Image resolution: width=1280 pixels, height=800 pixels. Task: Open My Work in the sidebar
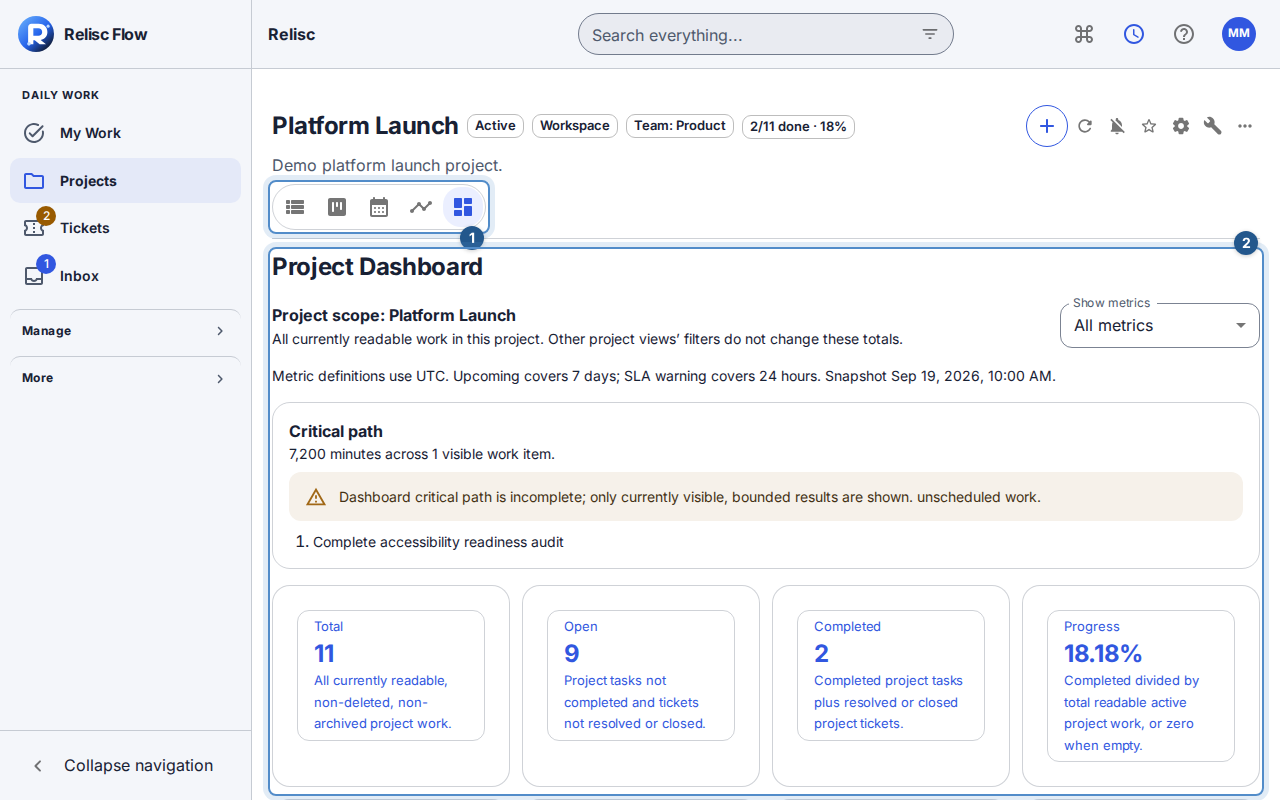(126, 133)
